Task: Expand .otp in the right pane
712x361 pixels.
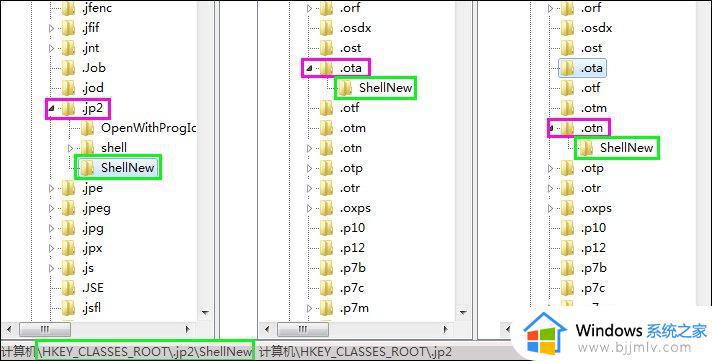Action: point(550,168)
